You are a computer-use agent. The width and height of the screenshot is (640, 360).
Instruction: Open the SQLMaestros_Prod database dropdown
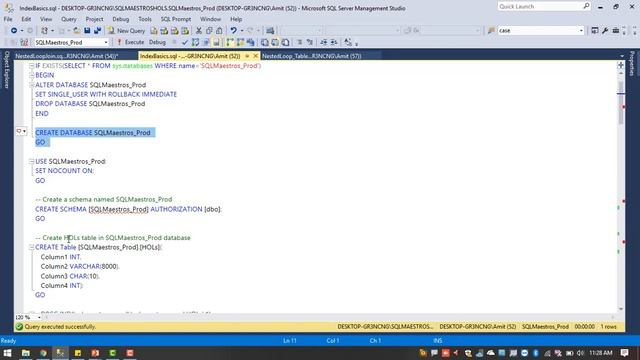tap(106, 42)
